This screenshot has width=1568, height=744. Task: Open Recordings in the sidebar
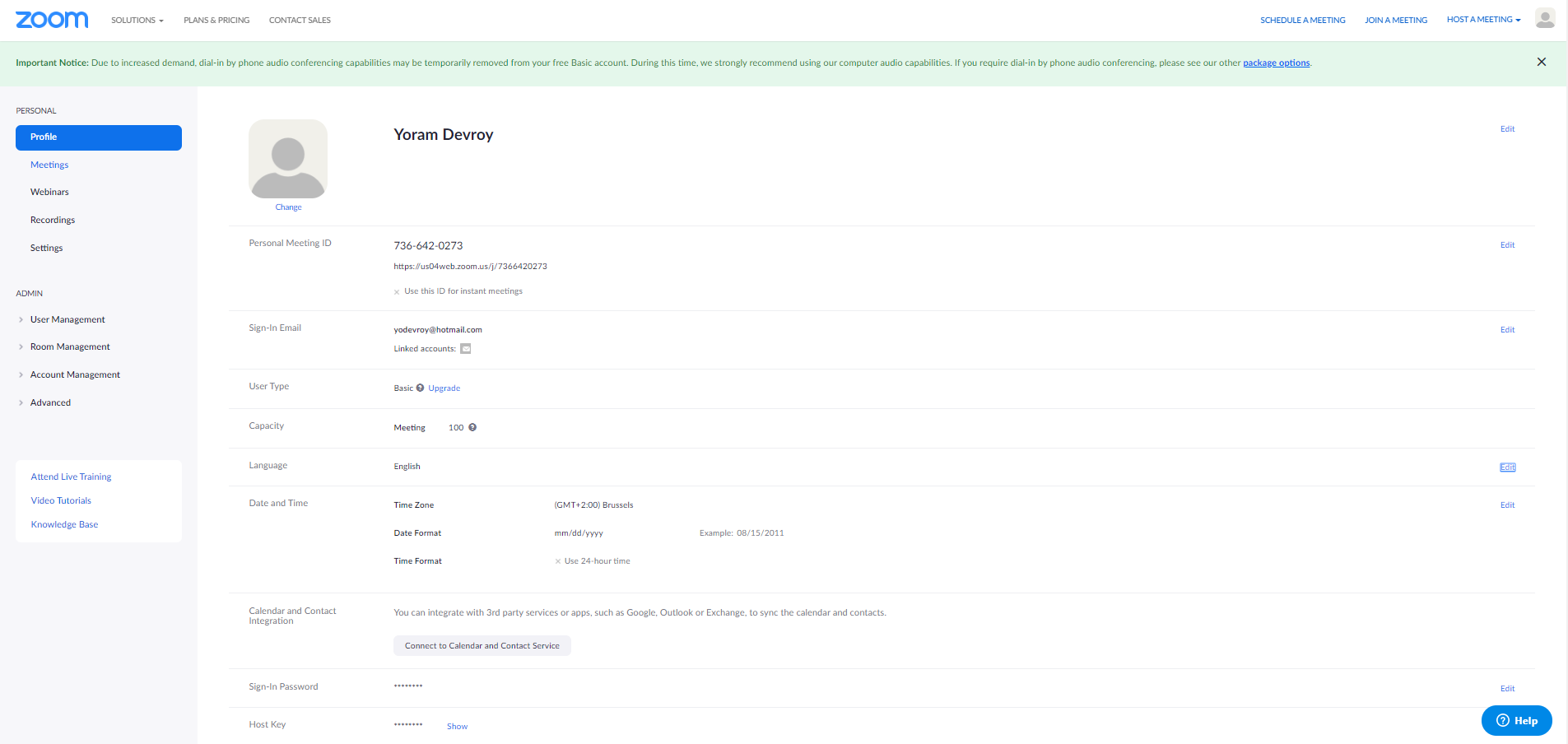[53, 220]
